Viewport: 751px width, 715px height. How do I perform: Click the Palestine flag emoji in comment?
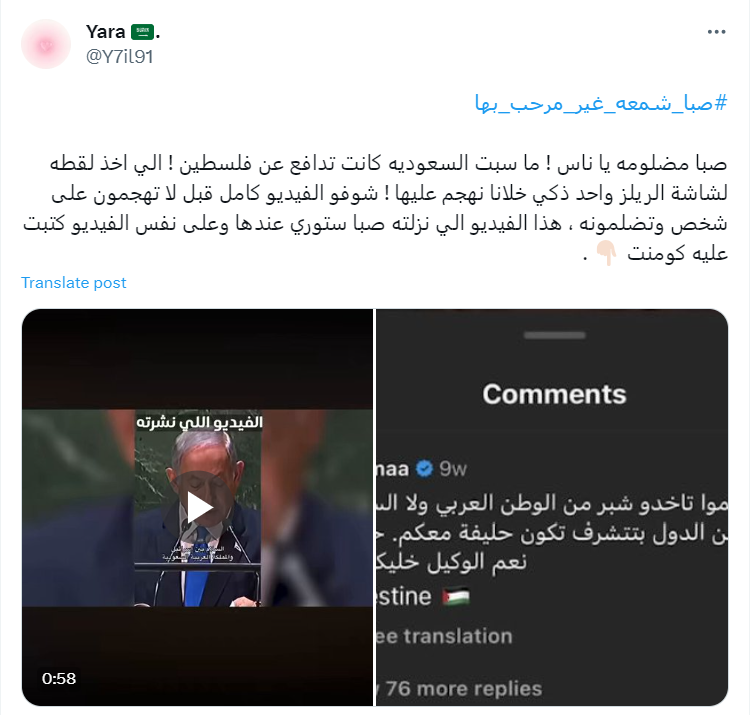click(x=455, y=597)
